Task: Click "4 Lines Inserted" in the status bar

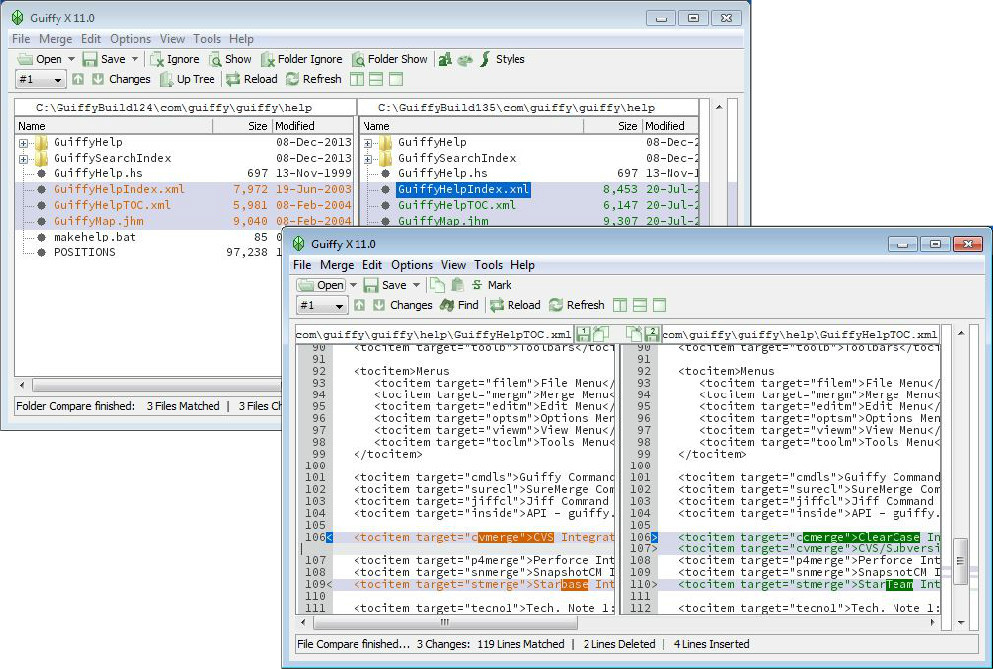Action: [711, 644]
